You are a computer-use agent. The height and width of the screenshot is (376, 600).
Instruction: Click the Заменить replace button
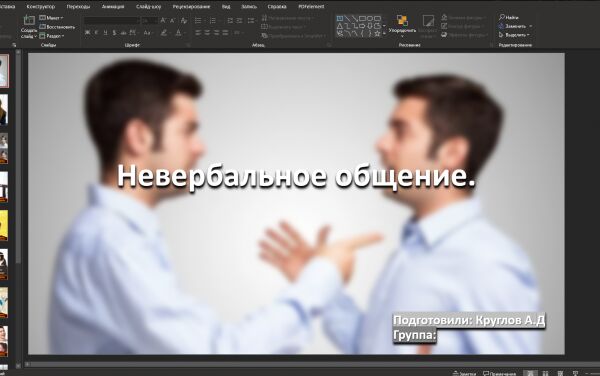point(512,26)
